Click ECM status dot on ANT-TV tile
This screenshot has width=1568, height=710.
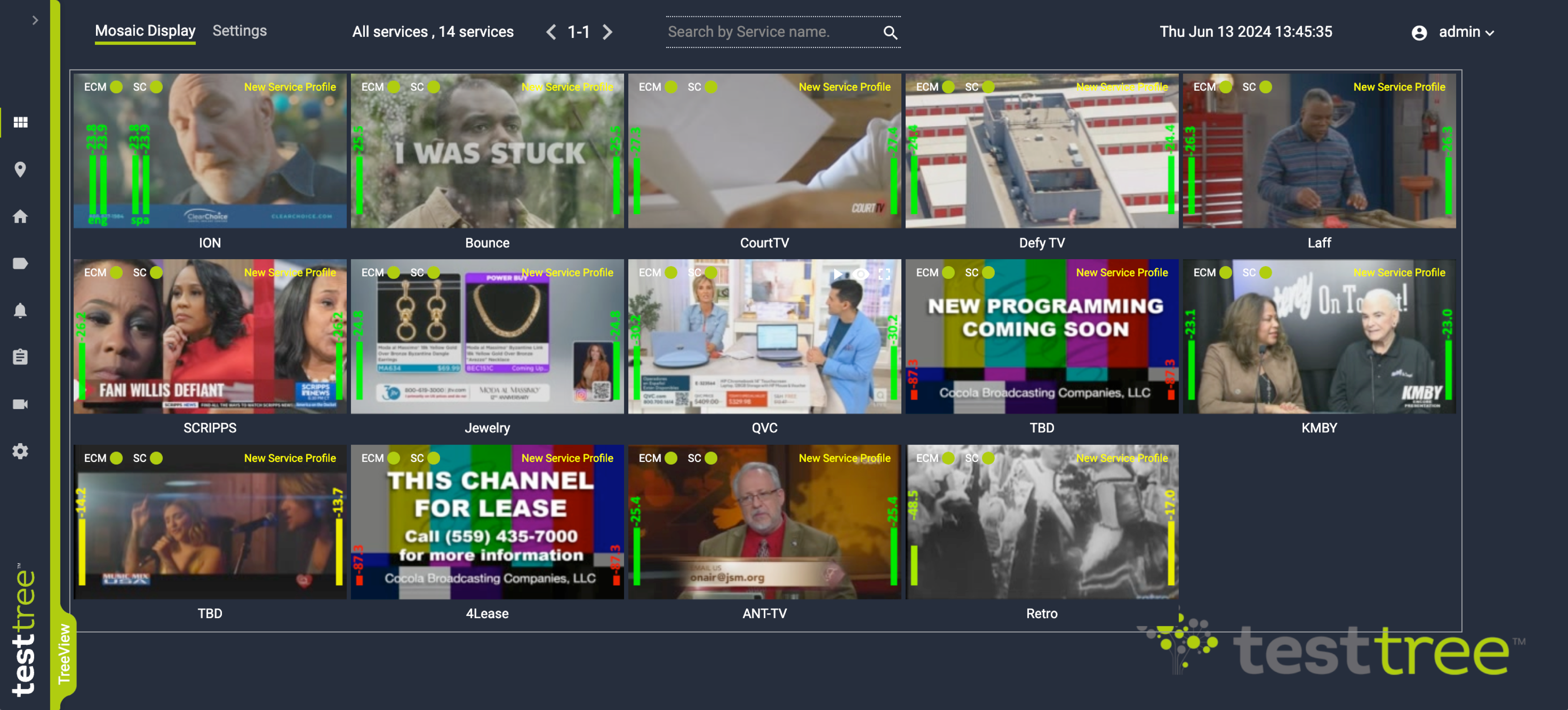[671, 458]
